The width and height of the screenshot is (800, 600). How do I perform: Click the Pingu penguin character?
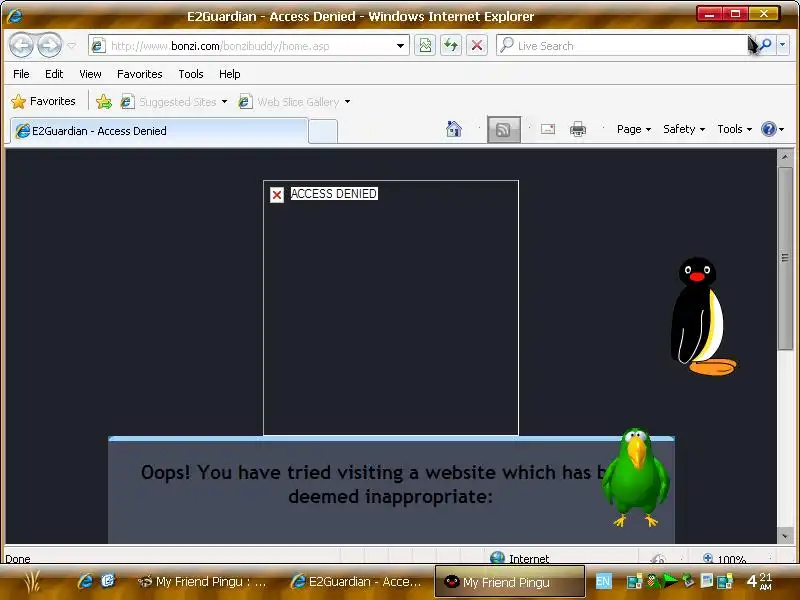(x=703, y=316)
